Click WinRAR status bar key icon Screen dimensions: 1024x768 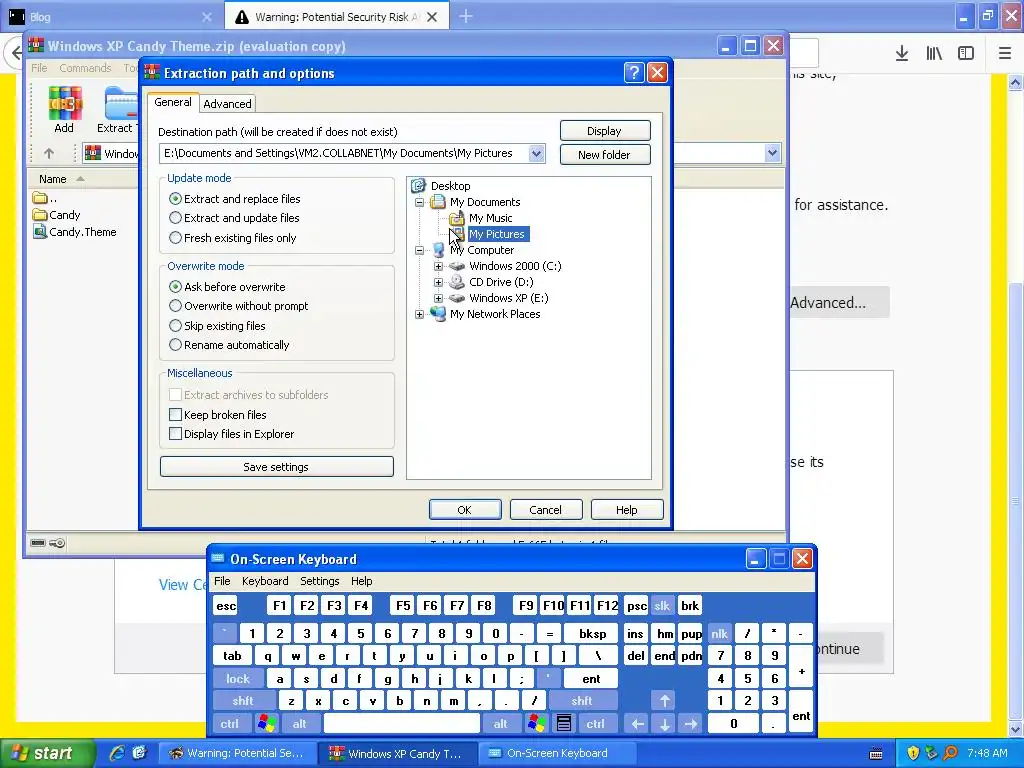click(x=57, y=543)
